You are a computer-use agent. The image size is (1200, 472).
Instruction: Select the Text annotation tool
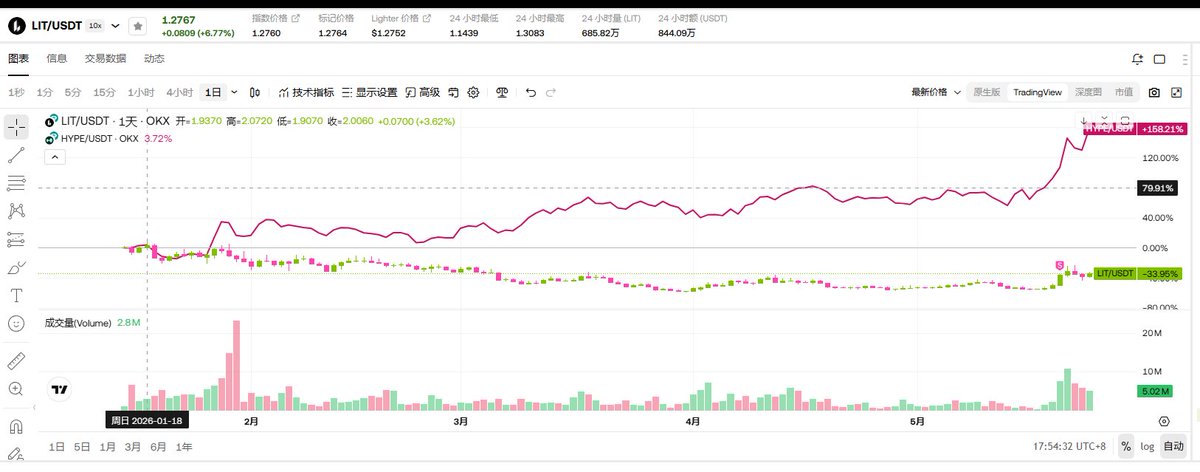pyautogui.click(x=16, y=296)
